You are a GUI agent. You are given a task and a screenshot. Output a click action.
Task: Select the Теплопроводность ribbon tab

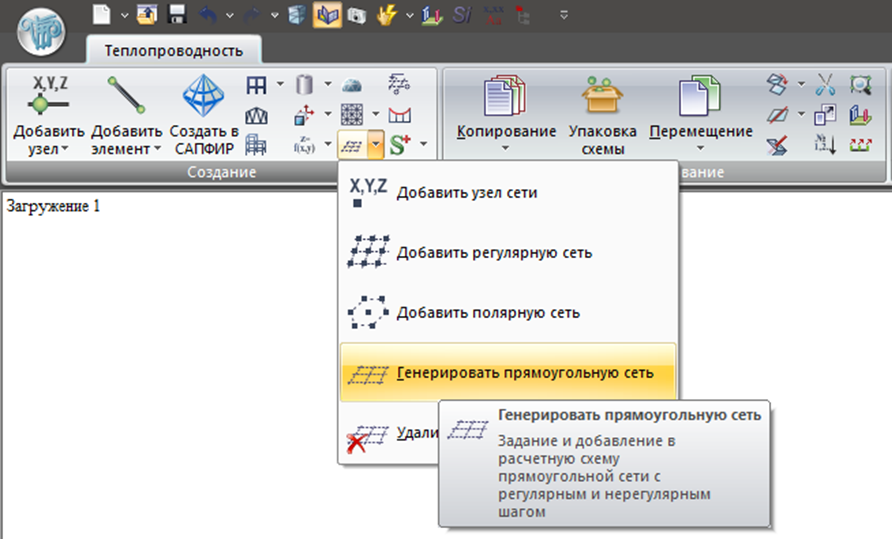174,51
